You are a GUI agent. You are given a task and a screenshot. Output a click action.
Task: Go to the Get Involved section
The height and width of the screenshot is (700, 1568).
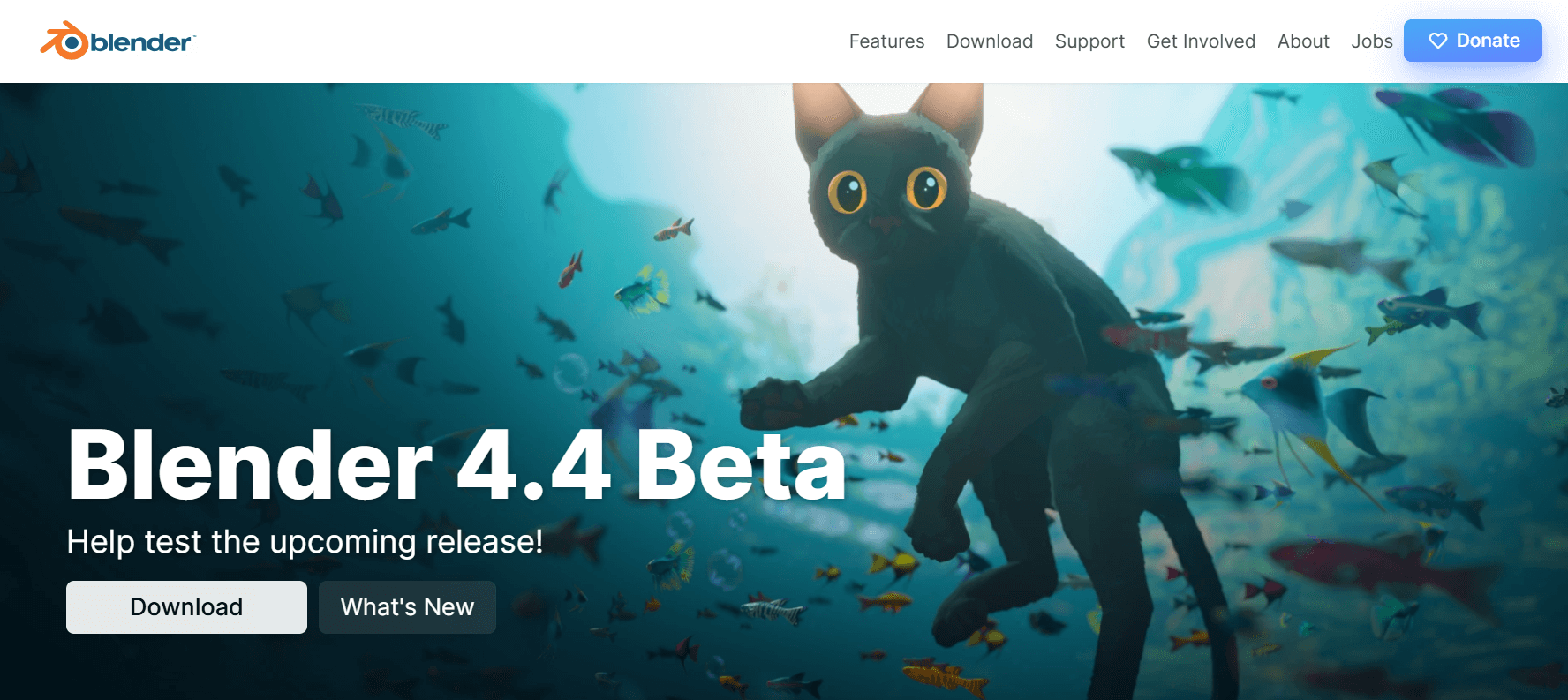(x=1201, y=41)
